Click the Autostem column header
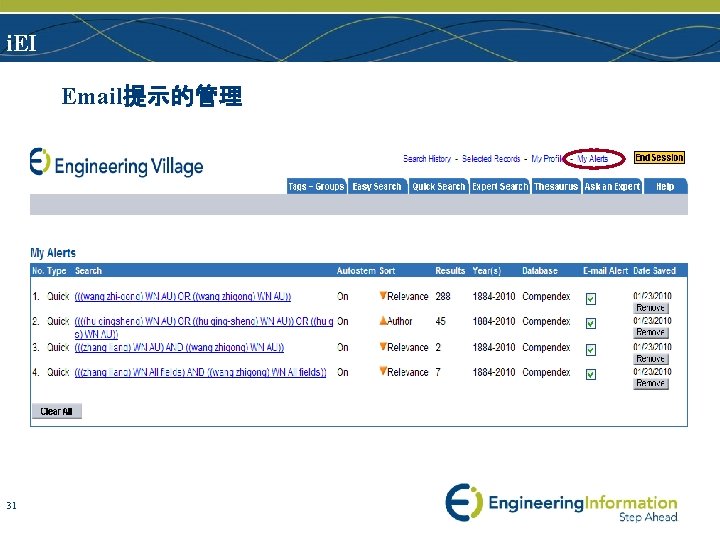The width and height of the screenshot is (720, 540). tap(356, 270)
